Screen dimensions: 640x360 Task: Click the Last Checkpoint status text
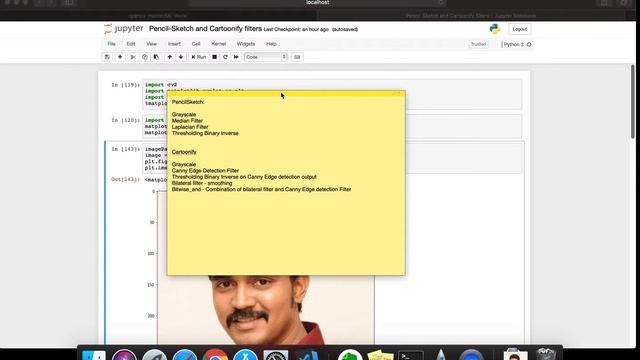coord(296,29)
